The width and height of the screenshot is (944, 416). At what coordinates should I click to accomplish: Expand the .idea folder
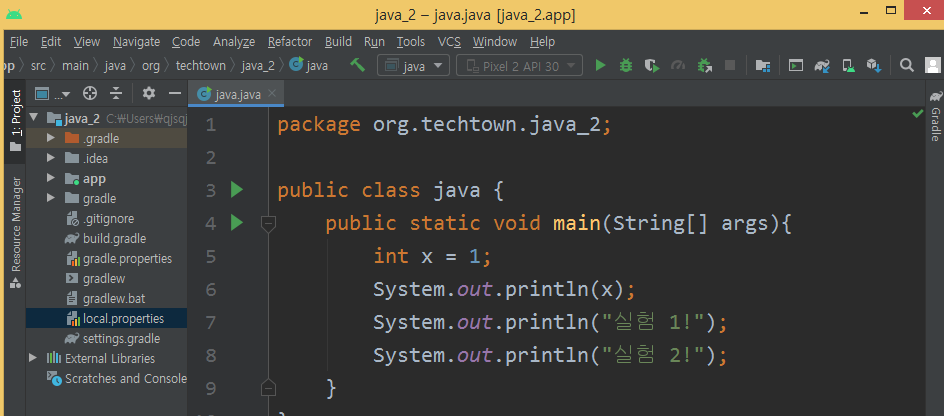[52, 158]
